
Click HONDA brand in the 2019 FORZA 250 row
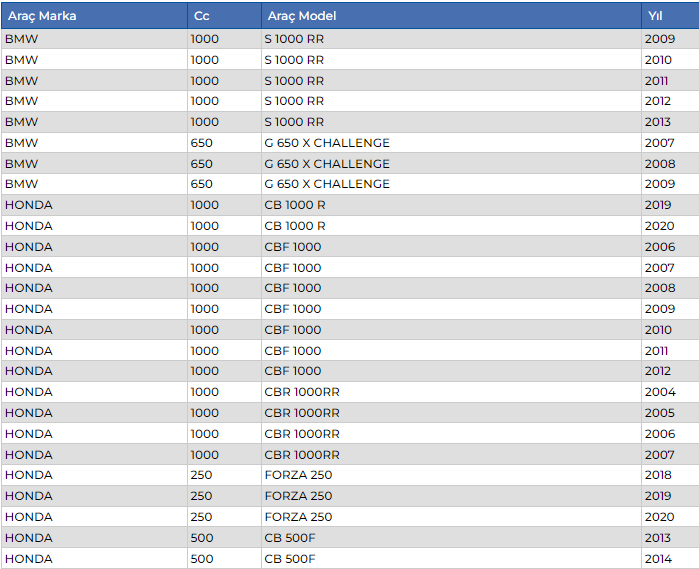point(29,496)
